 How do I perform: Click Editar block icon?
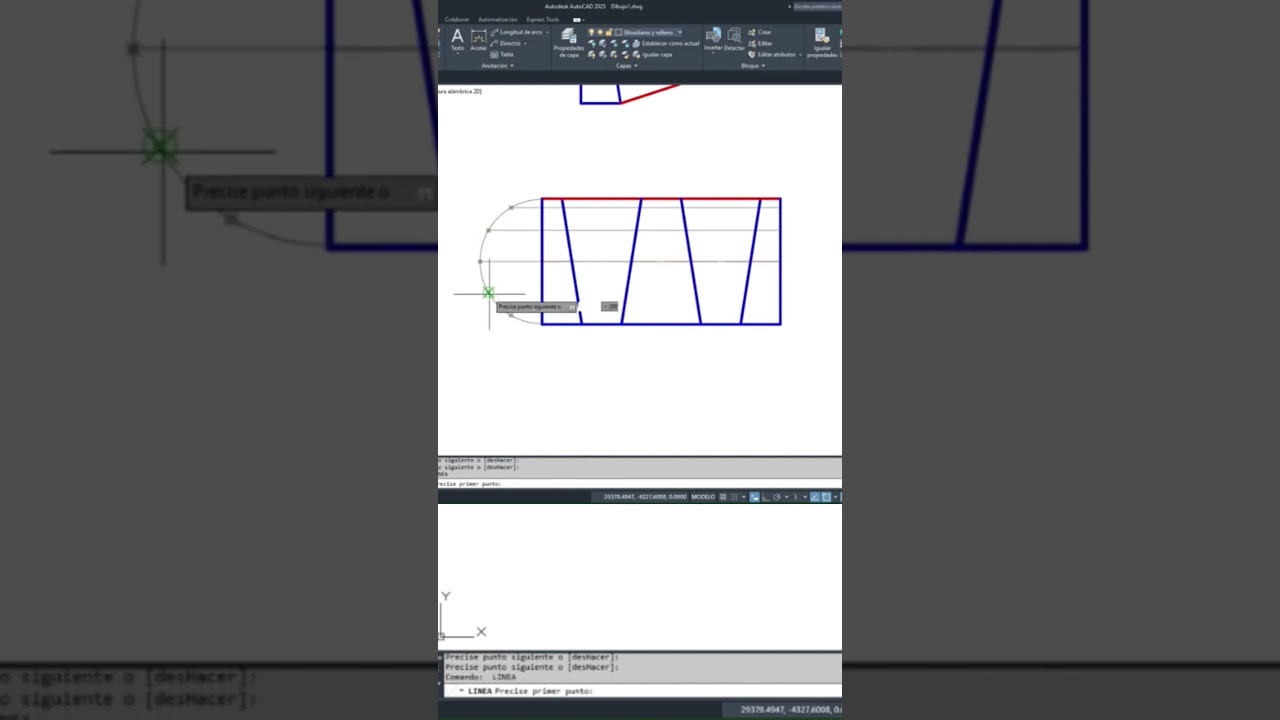coord(760,43)
